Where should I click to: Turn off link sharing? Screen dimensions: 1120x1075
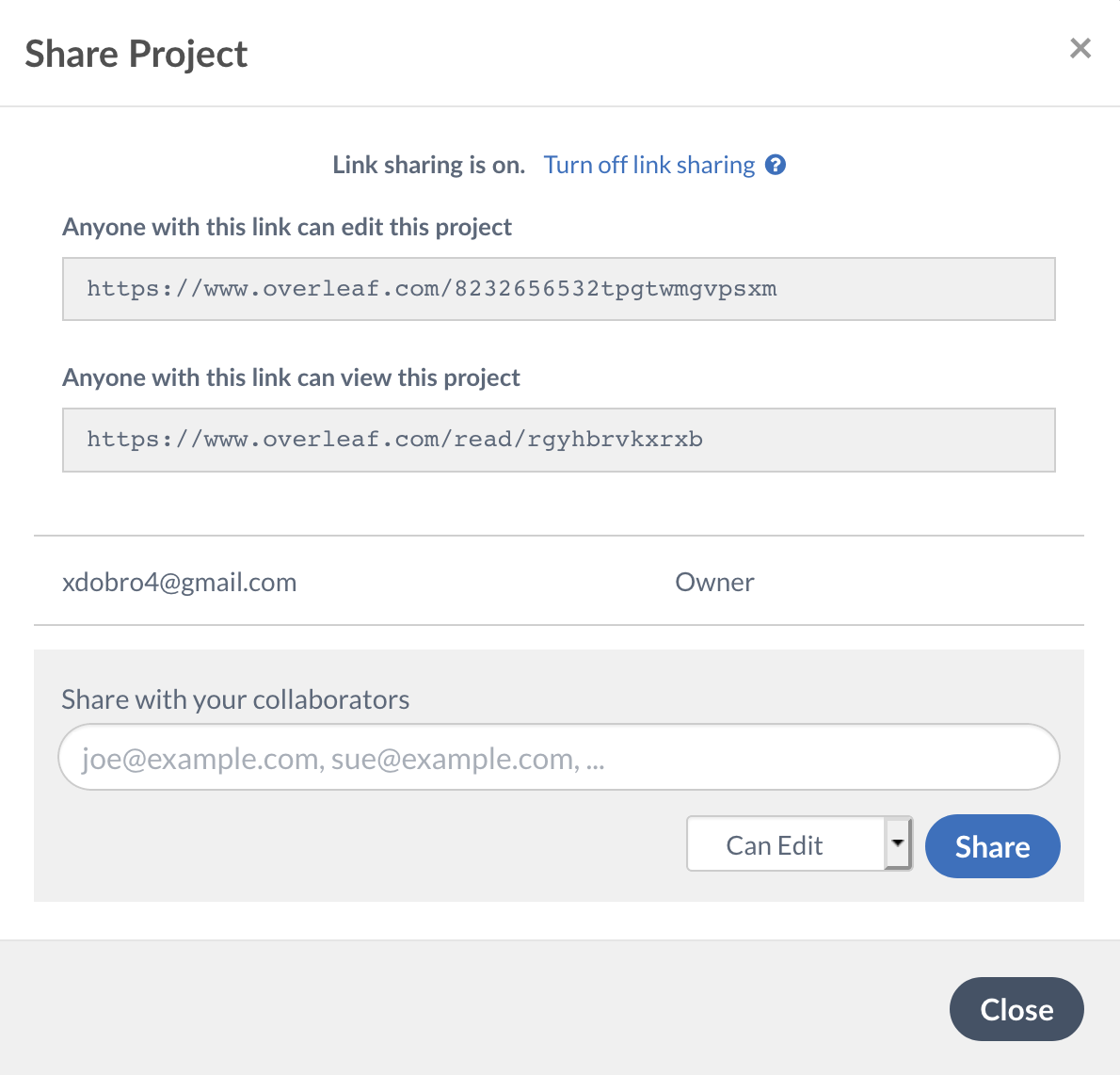(648, 165)
